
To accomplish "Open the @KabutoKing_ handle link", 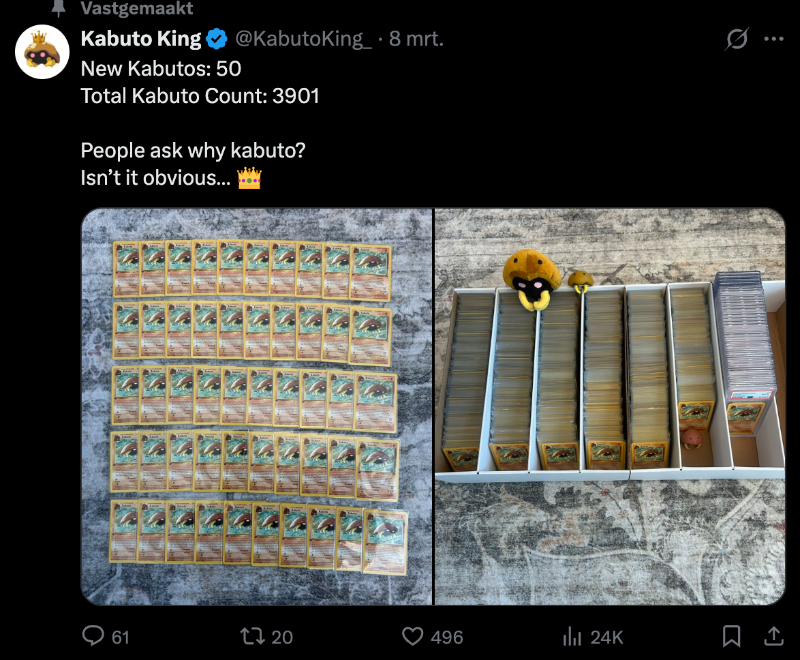I will tap(303, 39).
